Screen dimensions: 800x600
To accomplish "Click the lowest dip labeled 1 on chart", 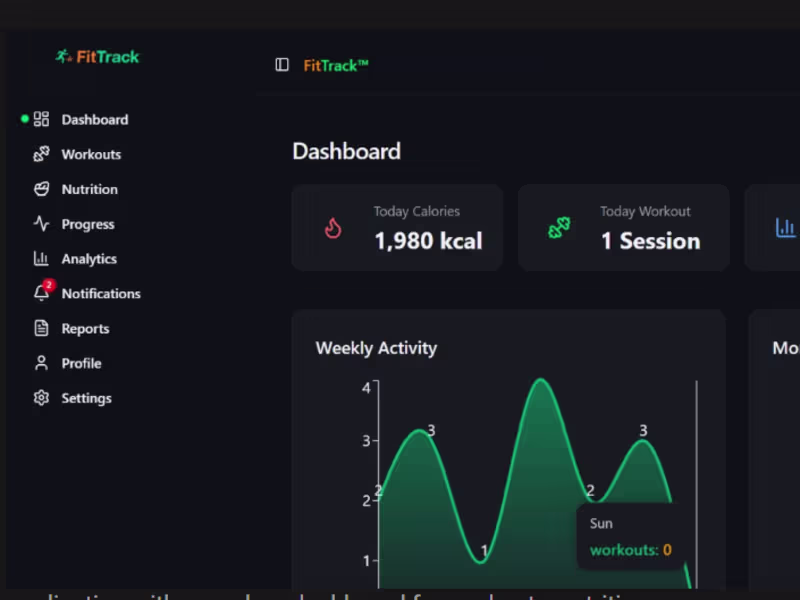I will click(x=481, y=561).
